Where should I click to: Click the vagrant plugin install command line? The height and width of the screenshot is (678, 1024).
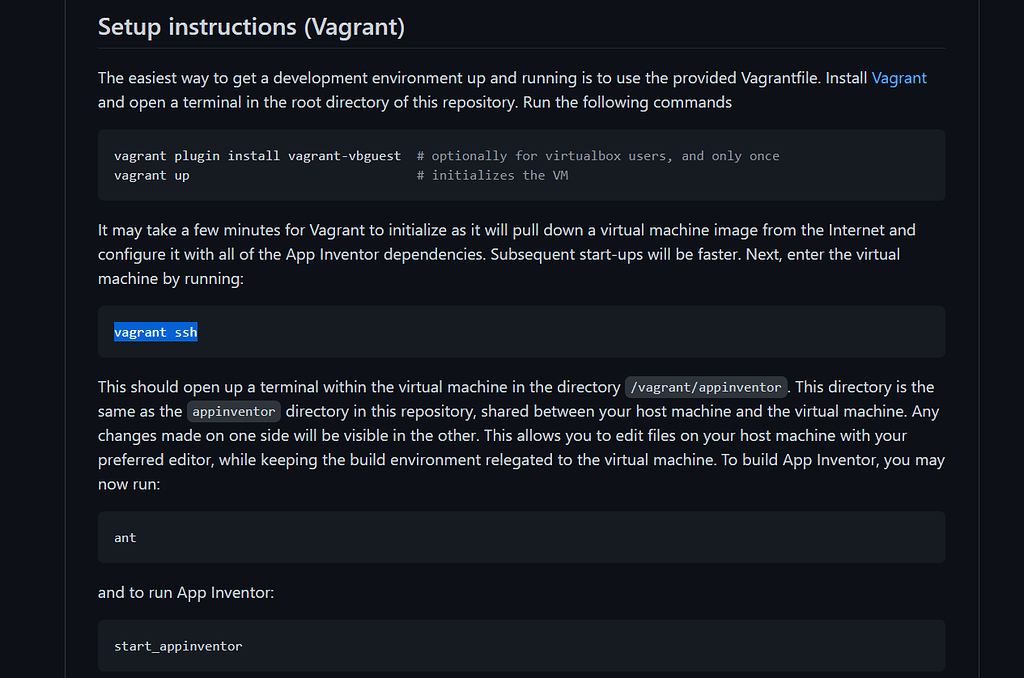coord(257,156)
